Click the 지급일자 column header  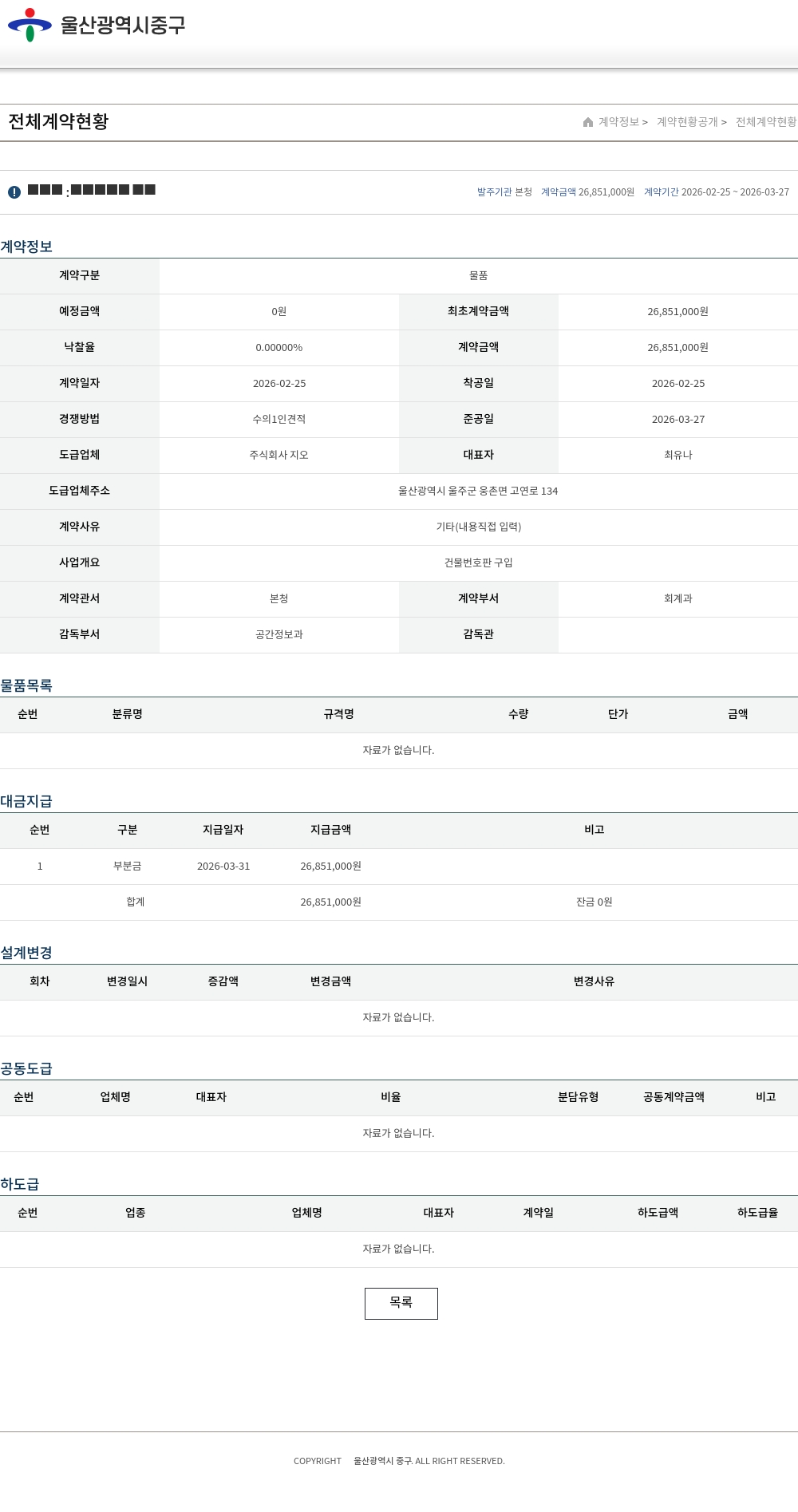[x=223, y=831]
